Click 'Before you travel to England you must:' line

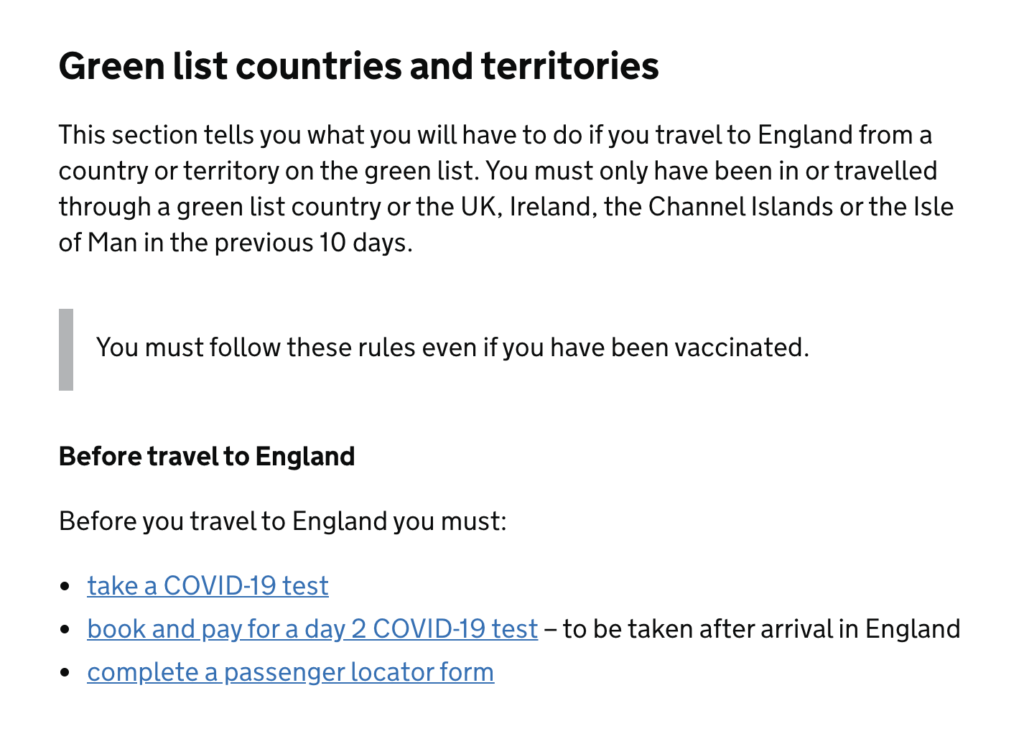(x=282, y=521)
